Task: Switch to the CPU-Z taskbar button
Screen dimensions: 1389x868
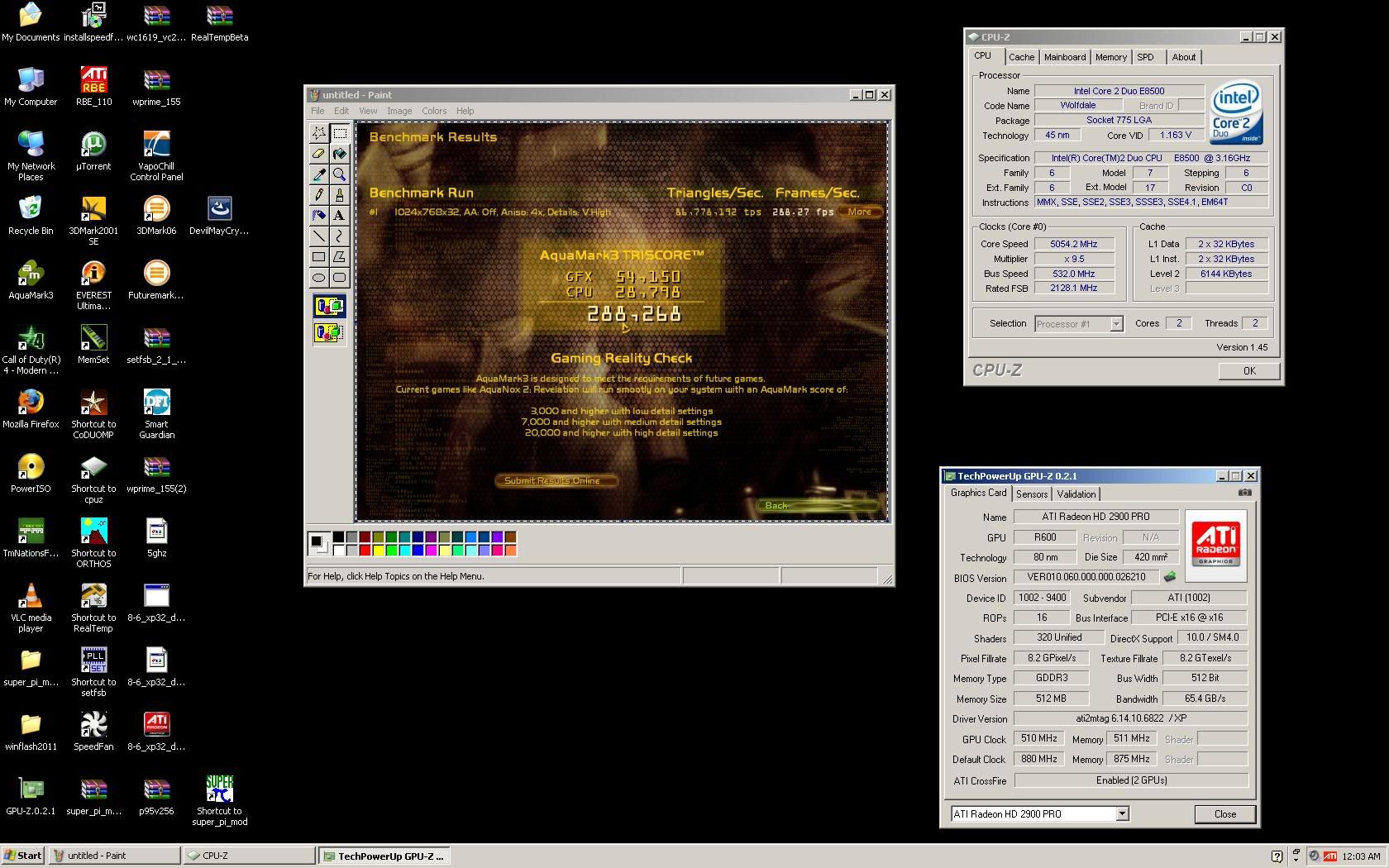Action: [x=248, y=856]
